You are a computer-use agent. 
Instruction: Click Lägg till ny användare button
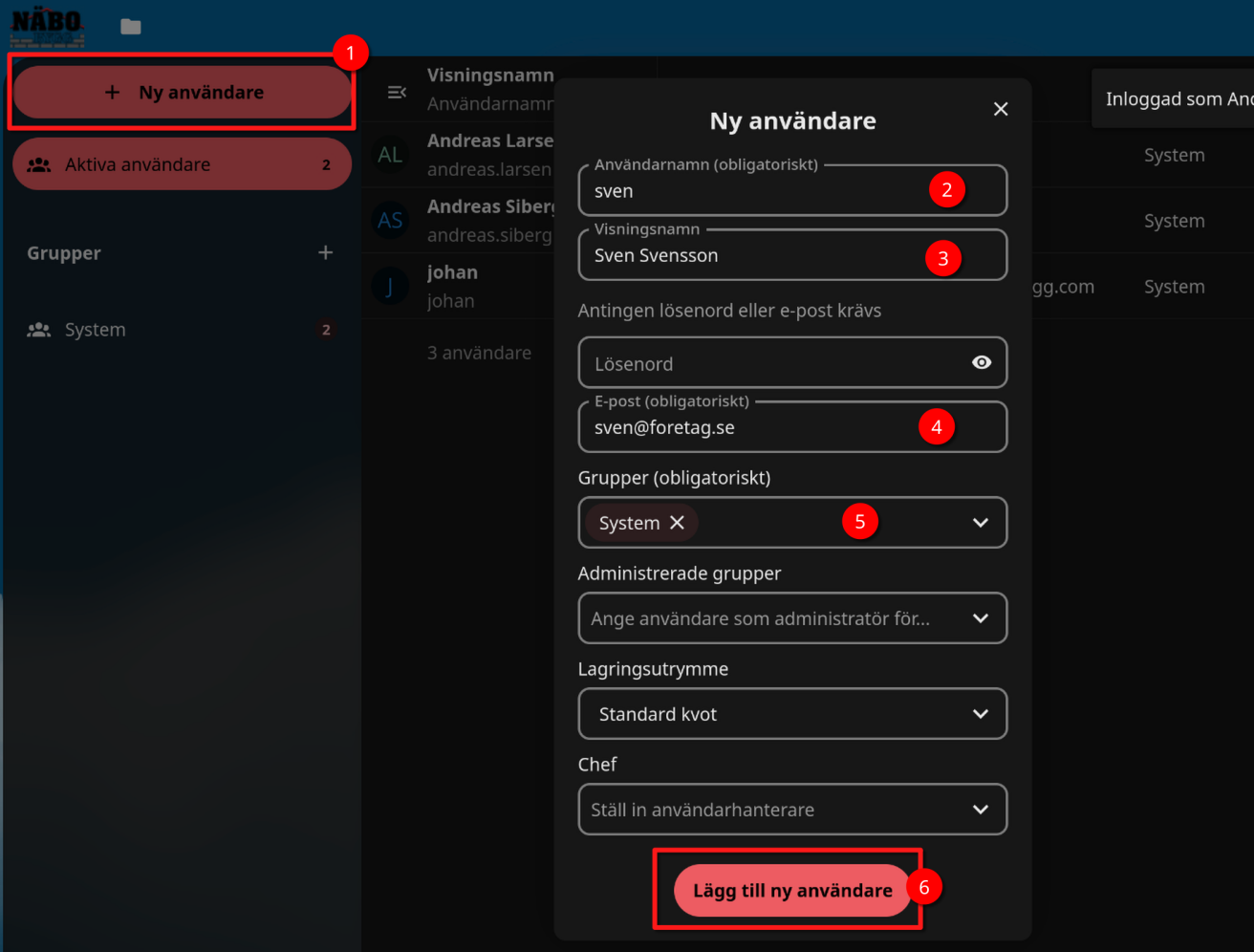(792, 891)
